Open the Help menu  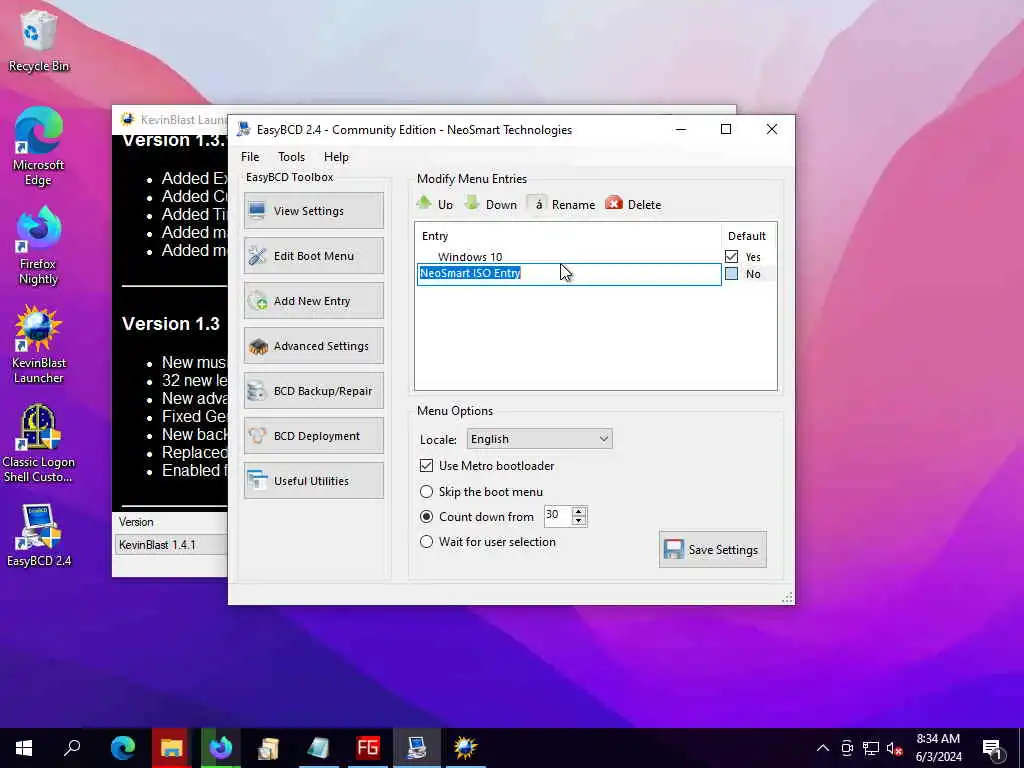tap(336, 157)
